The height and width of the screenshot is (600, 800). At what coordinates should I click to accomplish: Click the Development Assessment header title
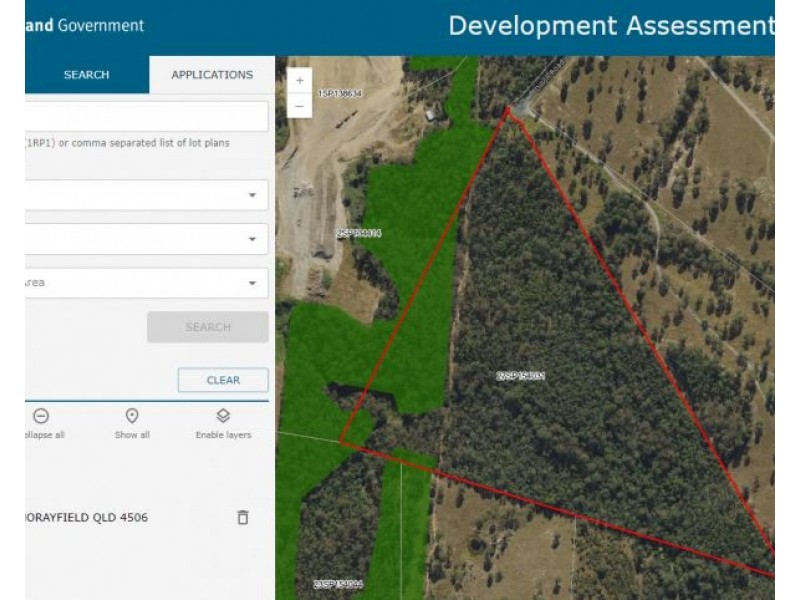click(611, 26)
